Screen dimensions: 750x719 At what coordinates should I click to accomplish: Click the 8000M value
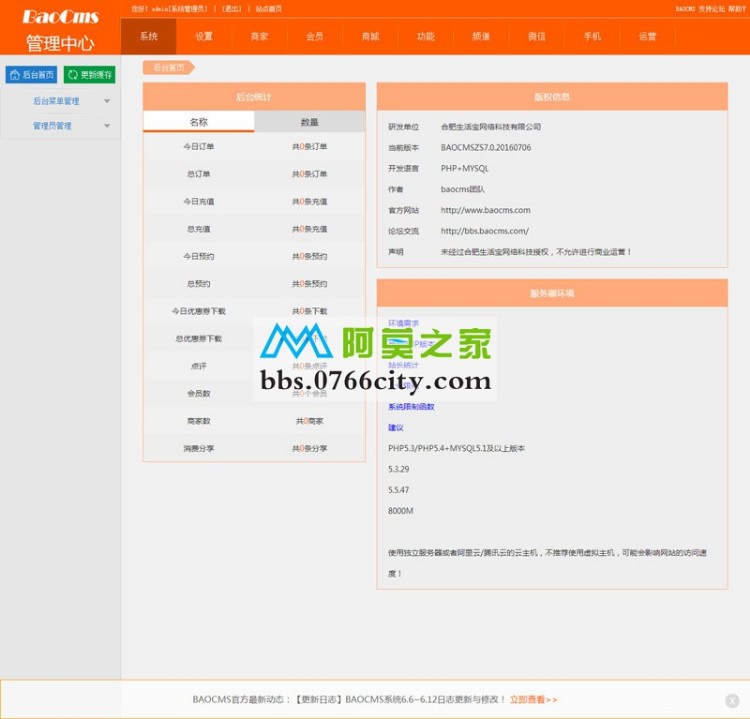400,511
